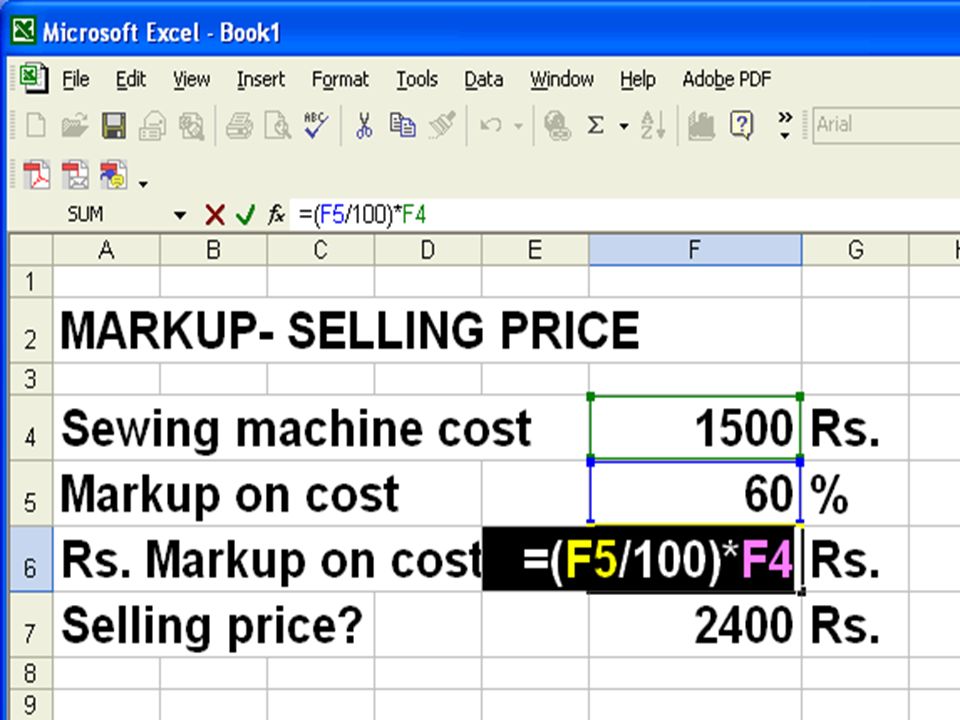Select column B header
The height and width of the screenshot is (720, 960).
(214, 250)
